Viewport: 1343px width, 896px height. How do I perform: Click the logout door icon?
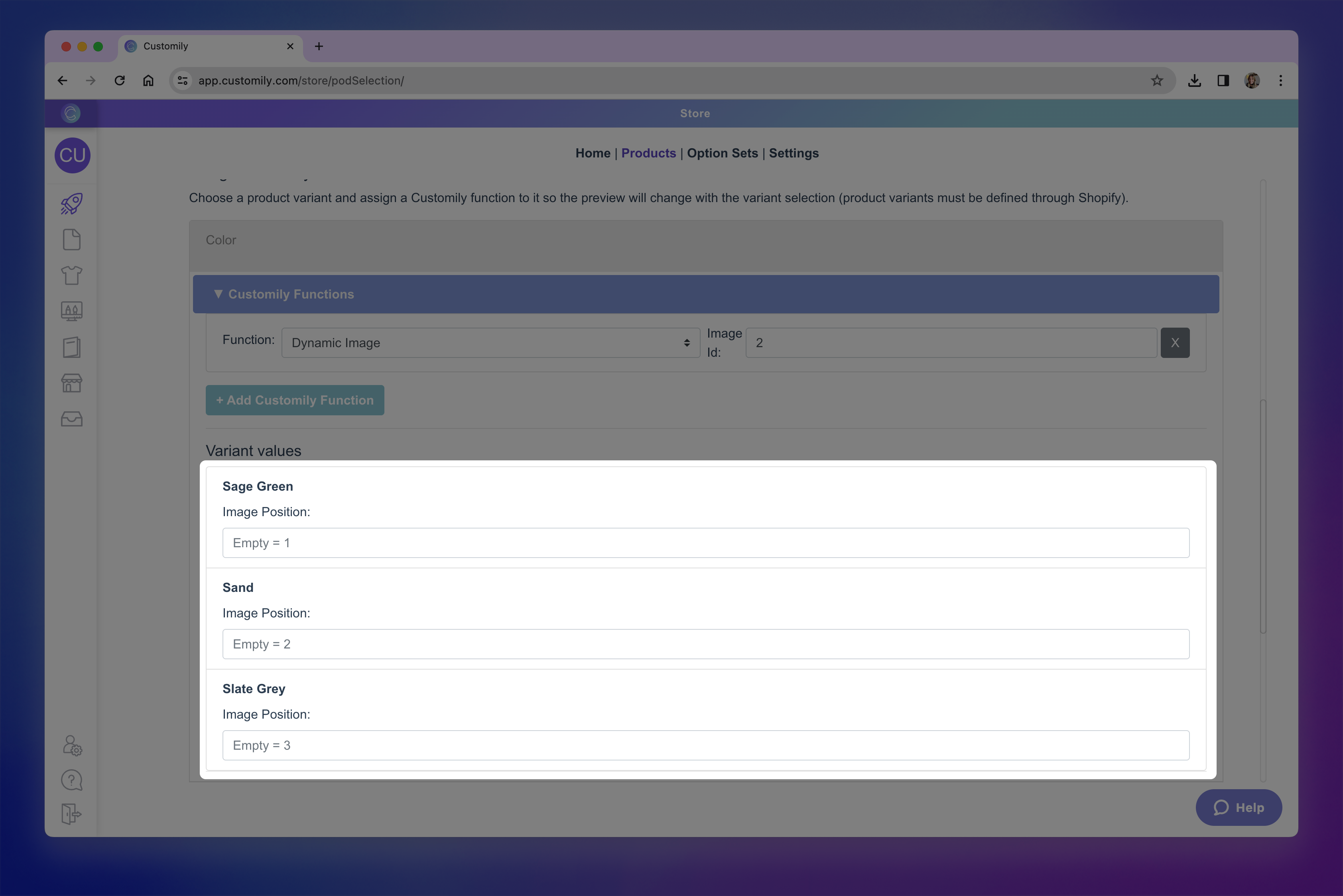click(x=71, y=814)
